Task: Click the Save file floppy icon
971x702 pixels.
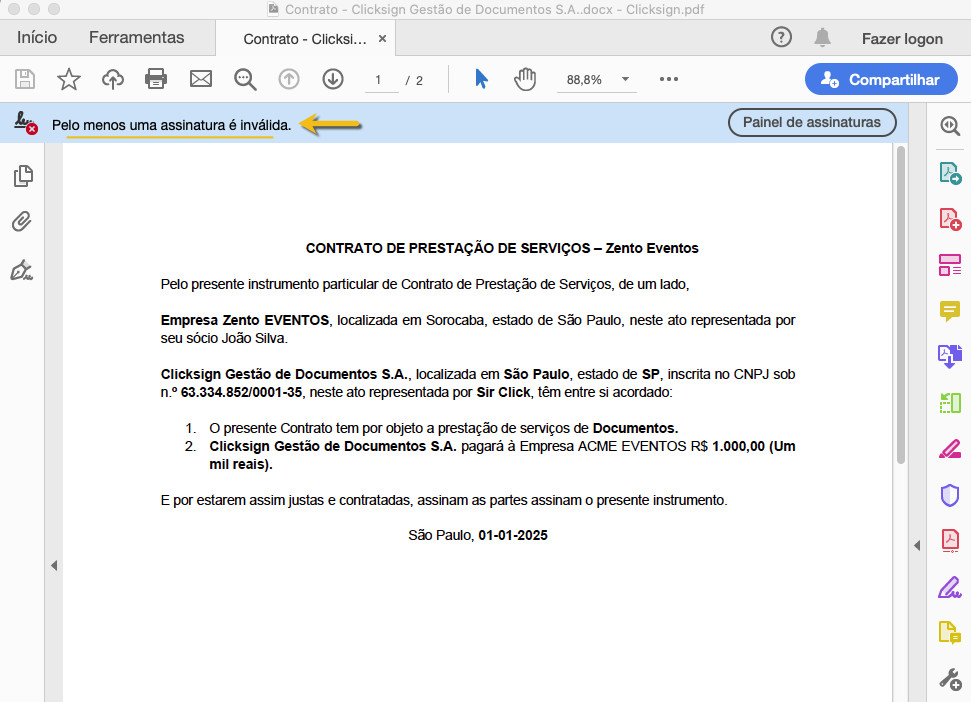Action: (x=25, y=79)
